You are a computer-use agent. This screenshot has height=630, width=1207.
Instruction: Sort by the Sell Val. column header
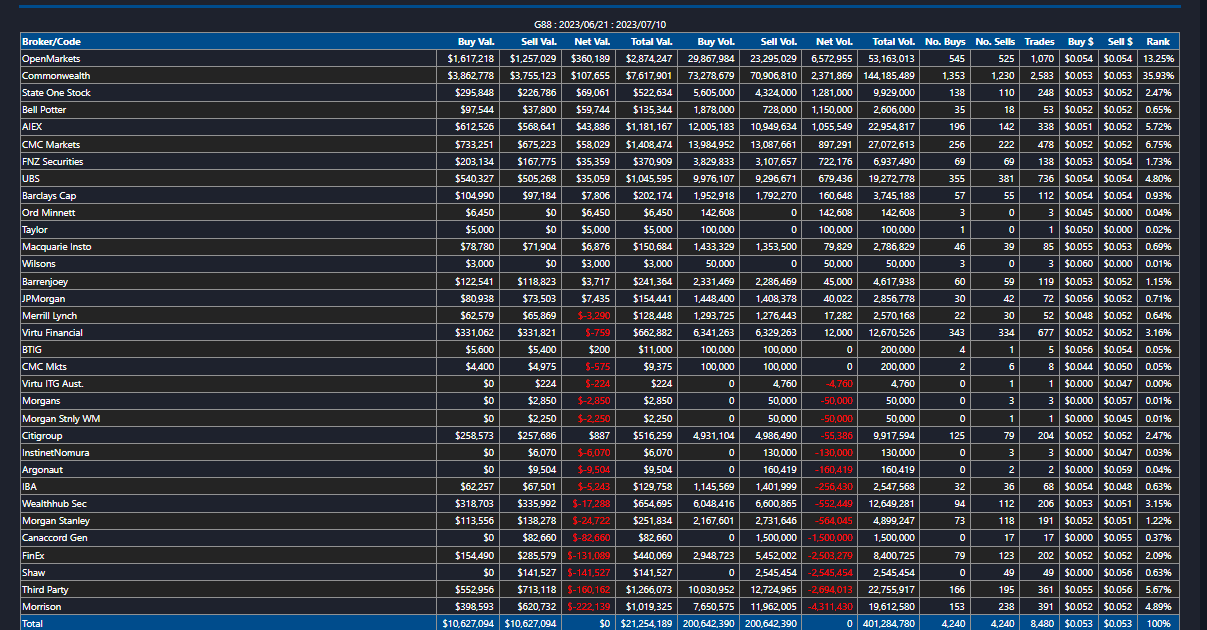coord(538,42)
